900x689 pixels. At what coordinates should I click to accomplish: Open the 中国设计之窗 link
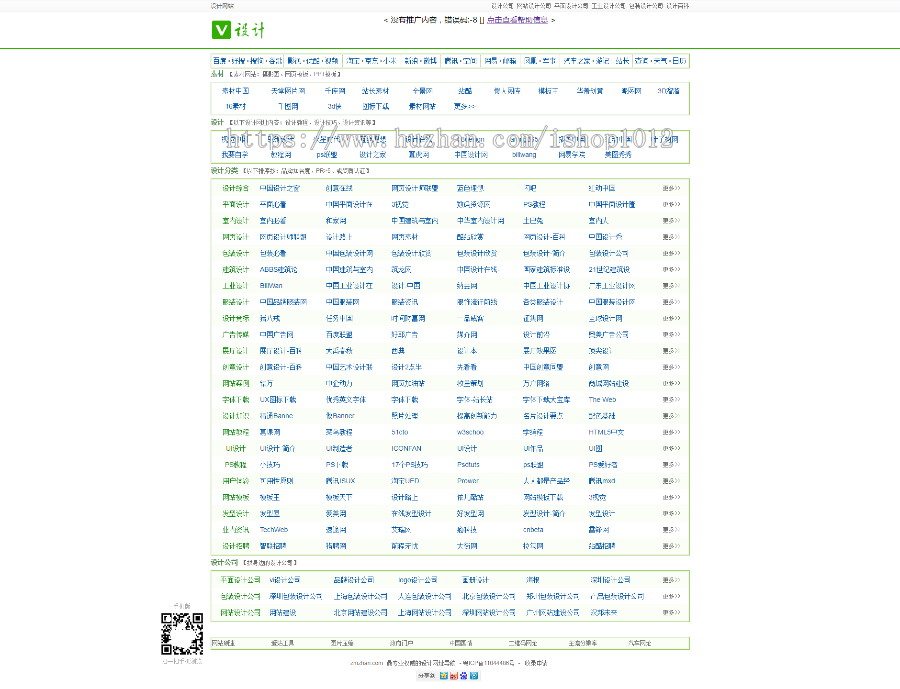click(x=280, y=188)
